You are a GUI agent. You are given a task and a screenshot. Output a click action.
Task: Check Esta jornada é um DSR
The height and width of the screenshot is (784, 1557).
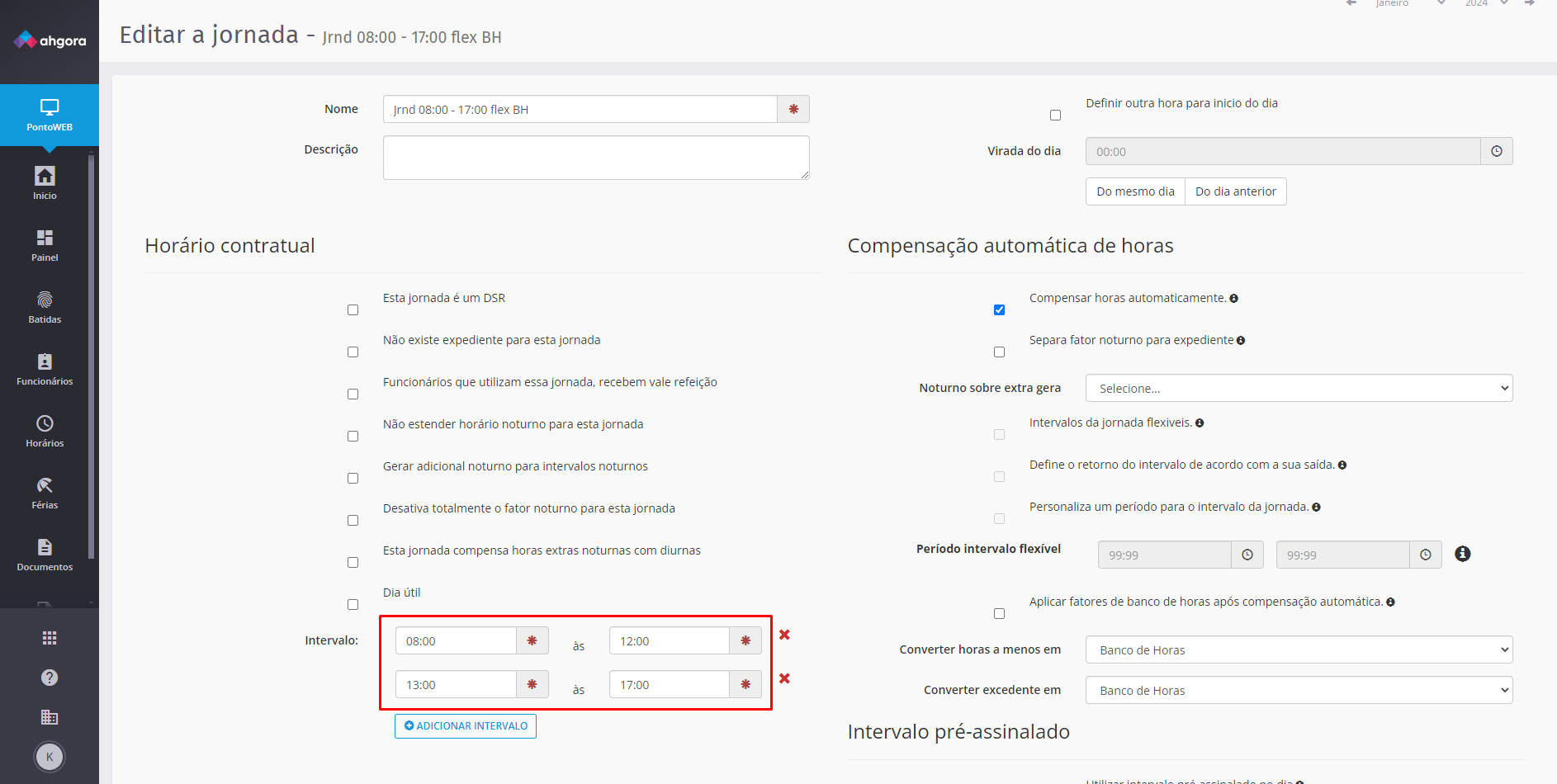click(353, 310)
